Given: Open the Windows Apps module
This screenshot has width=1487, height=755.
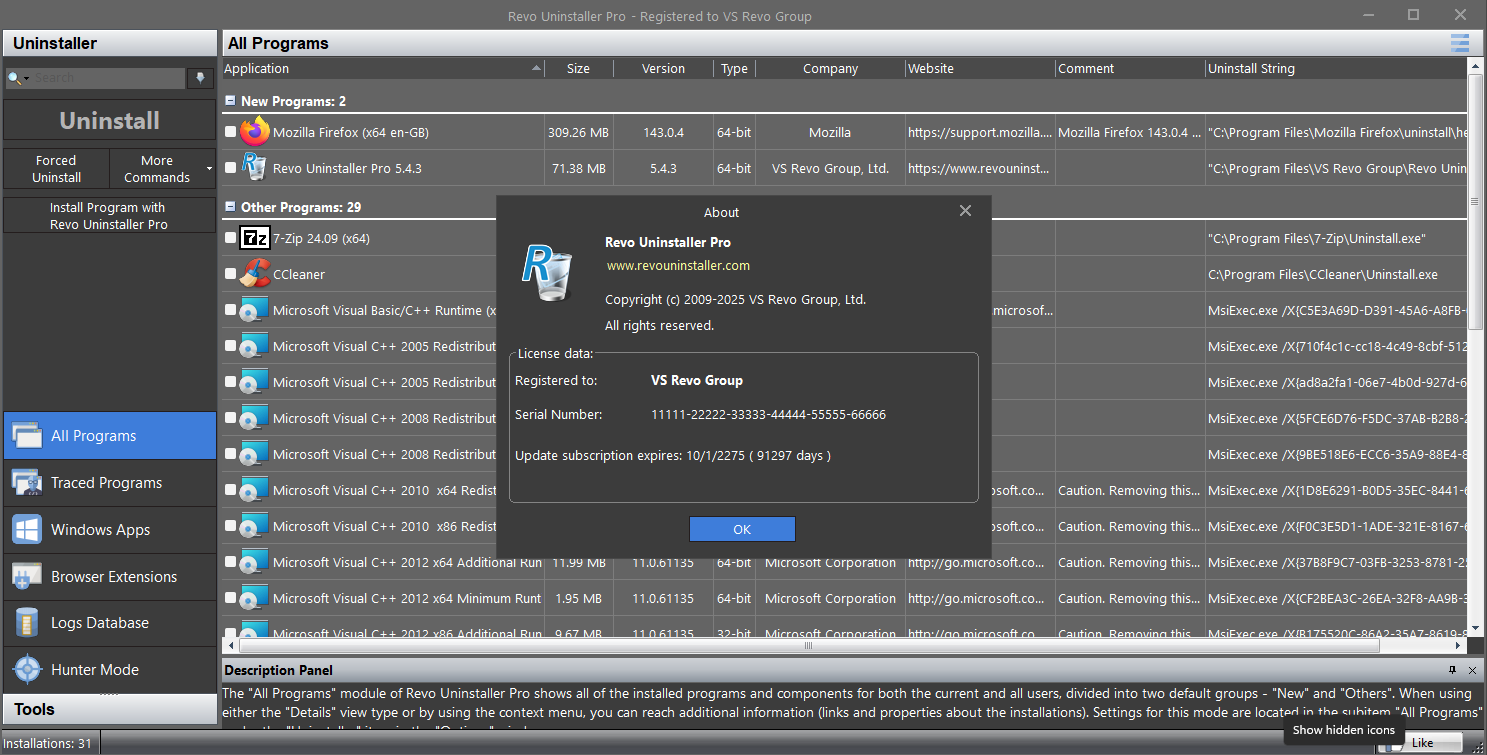Looking at the screenshot, I should 110,530.
